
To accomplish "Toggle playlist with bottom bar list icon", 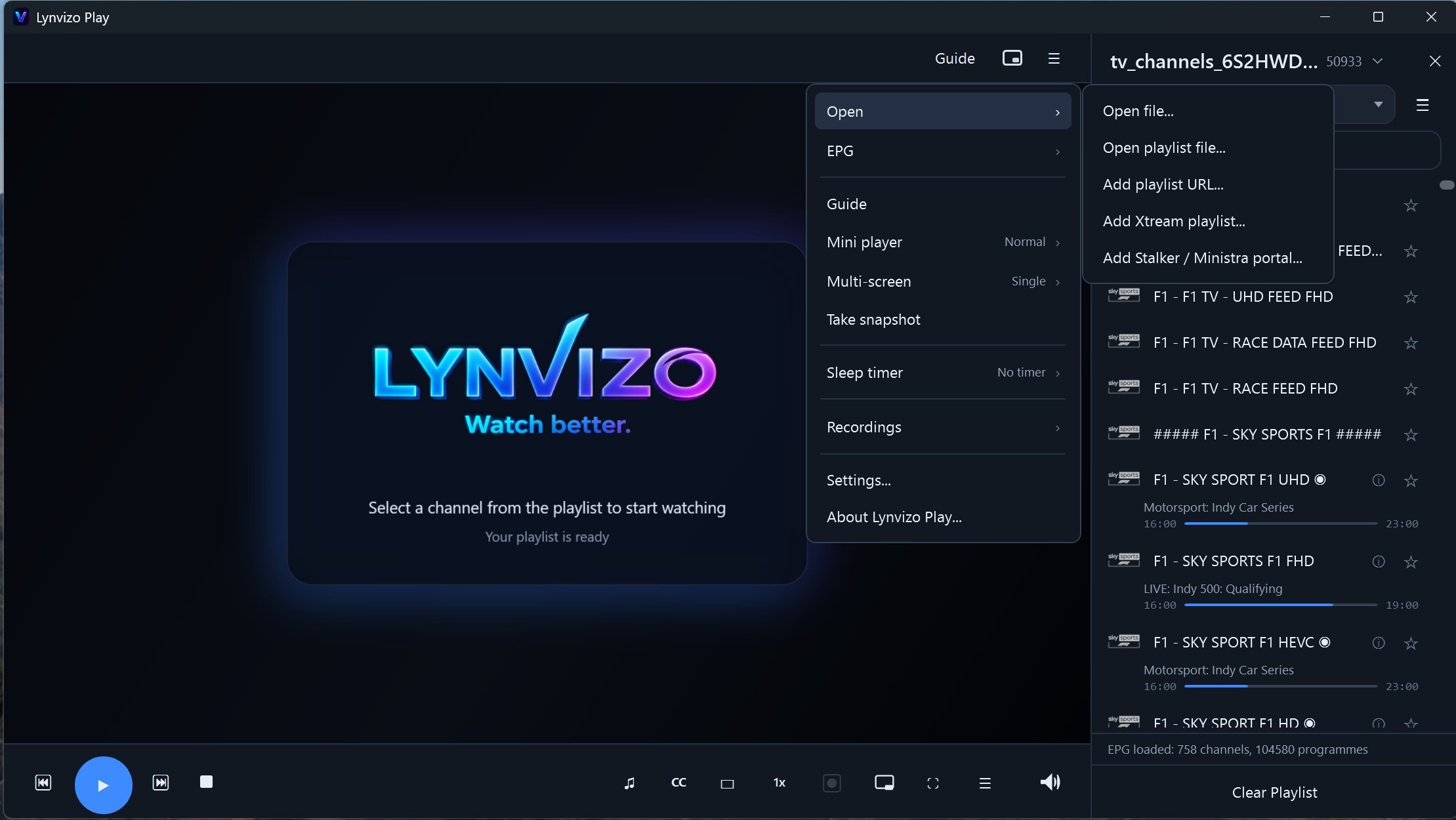I will tap(984, 783).
